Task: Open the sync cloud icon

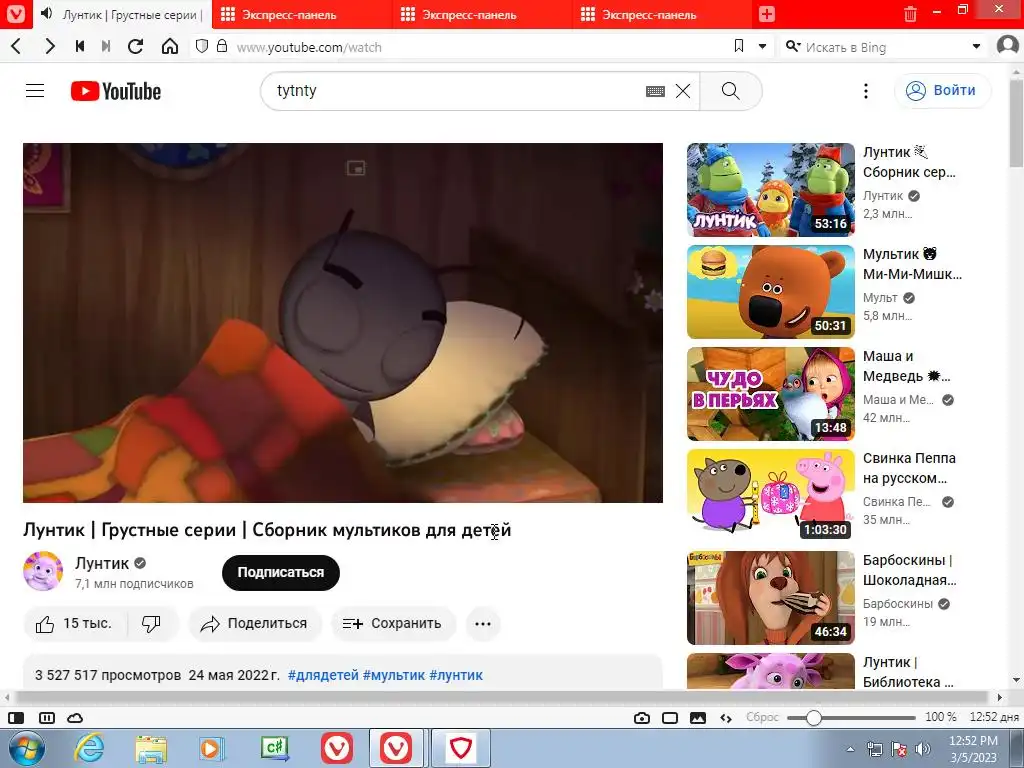Action: tap(75, 718)
